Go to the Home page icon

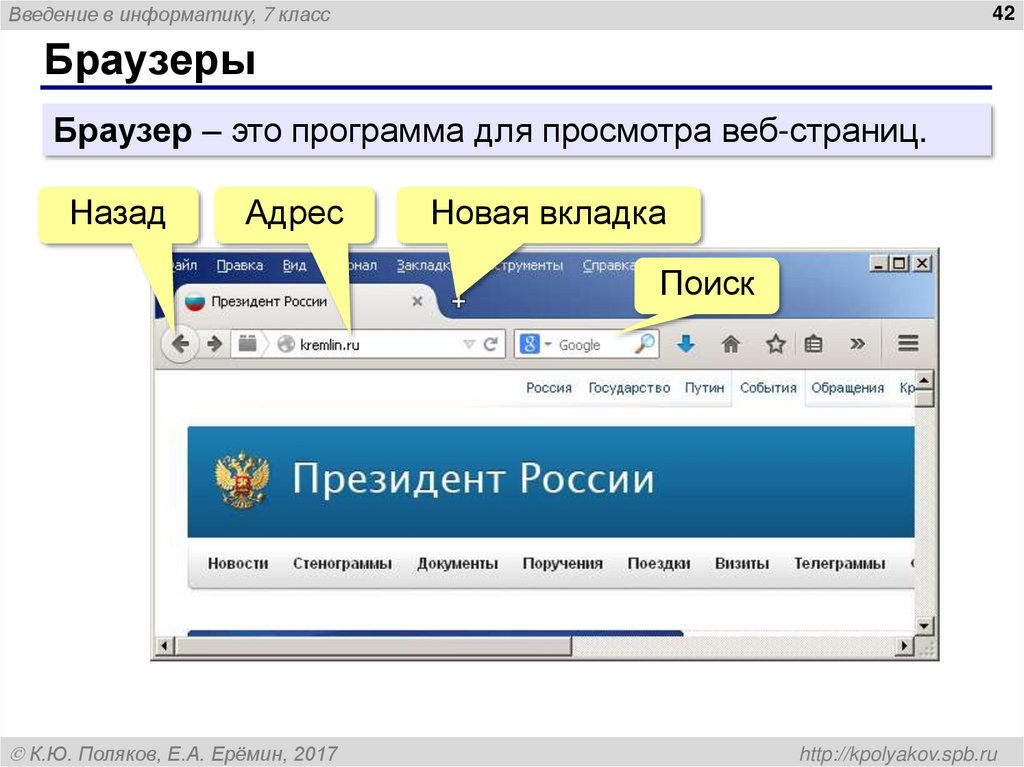pyautogui.click(x=730, y=343)
